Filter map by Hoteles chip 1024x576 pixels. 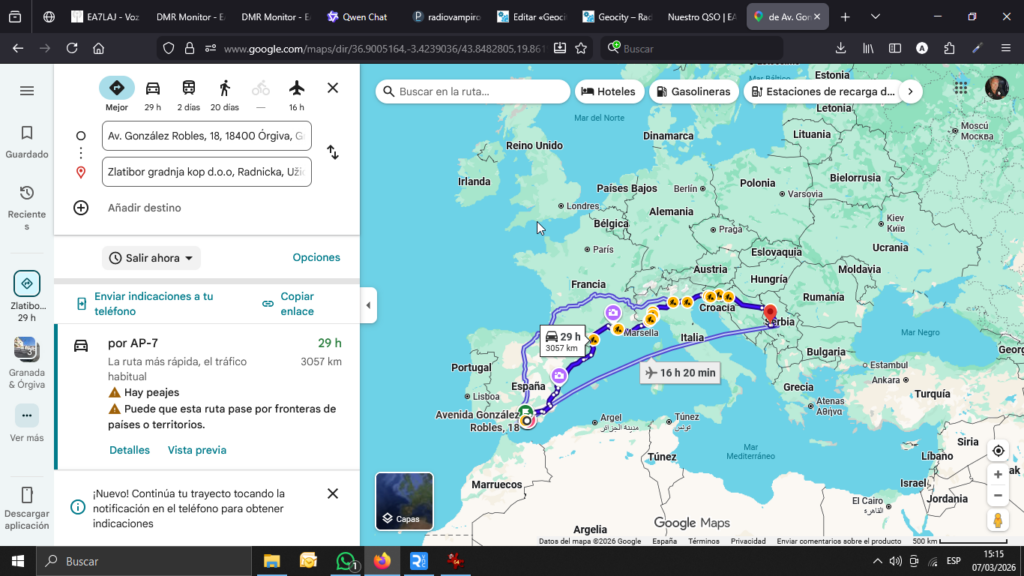[x=608, y=91]
